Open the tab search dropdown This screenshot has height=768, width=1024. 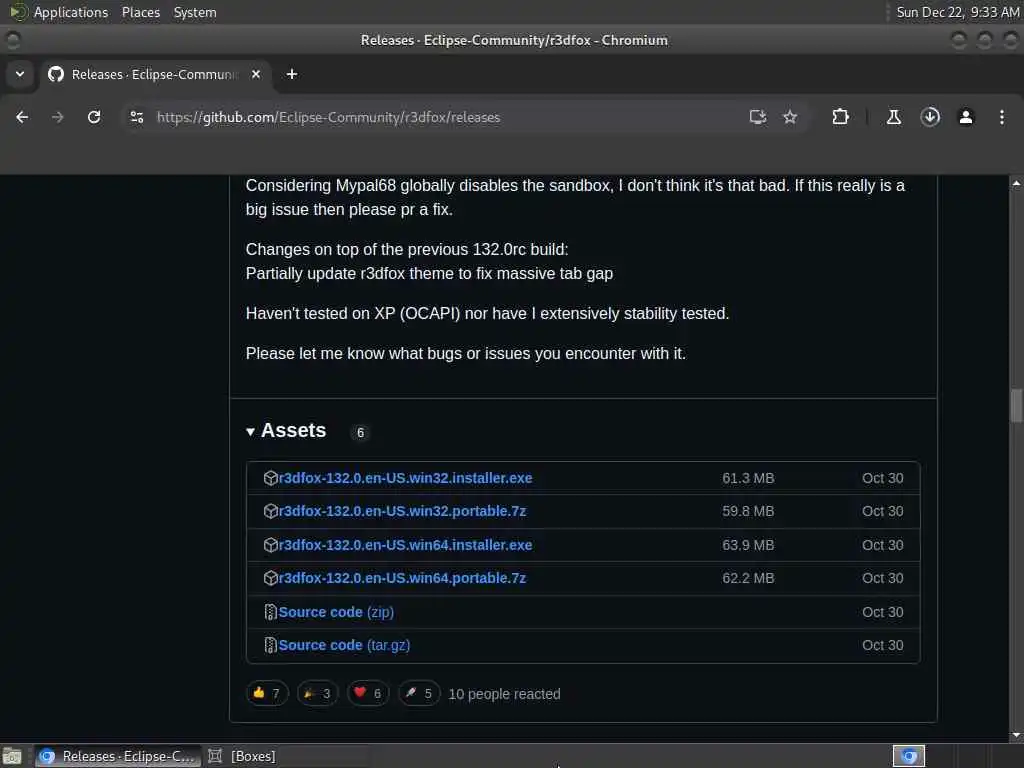coord(20,74)
